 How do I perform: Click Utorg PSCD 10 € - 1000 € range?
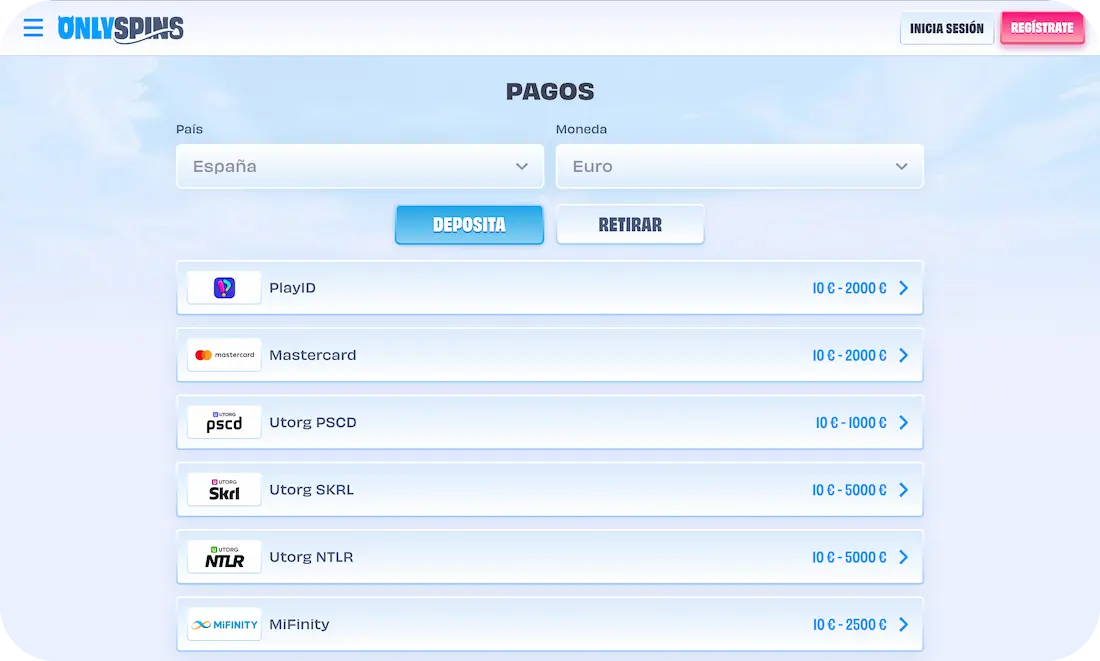point(850,422)
